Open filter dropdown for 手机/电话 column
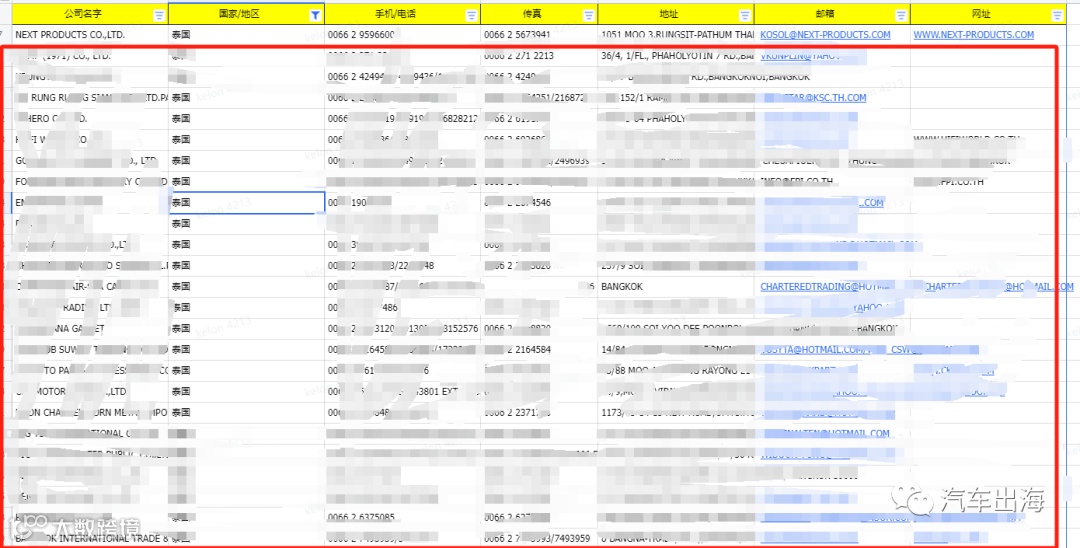This screenshot has height=548, width=1080. (471, 15)
